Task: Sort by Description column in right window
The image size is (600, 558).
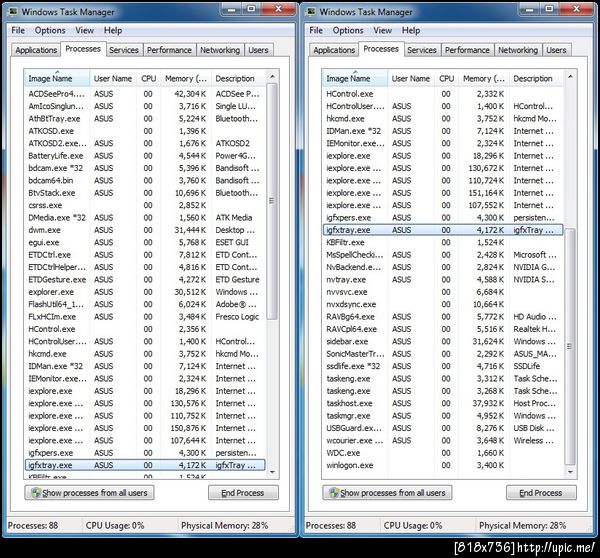Action: (536, 78)
